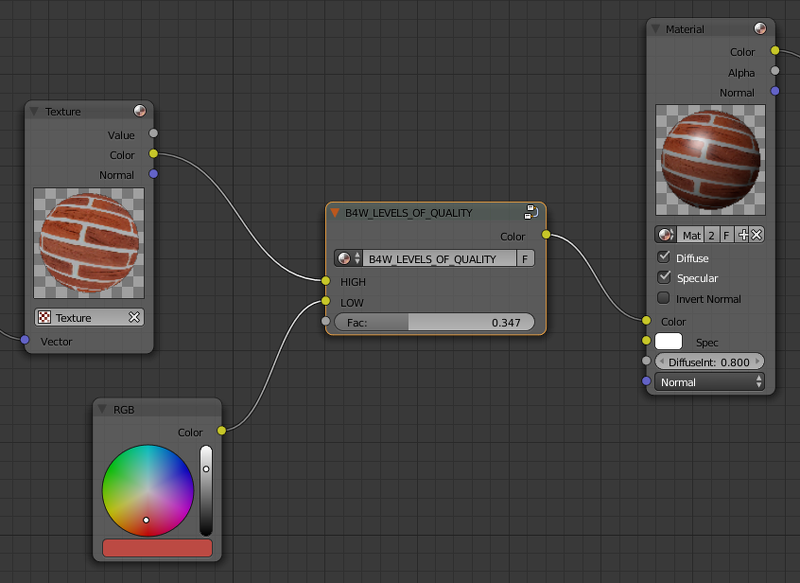The height and width of the screenshot is (583, 800).
Task: Click Material node DiffuseInt input socket
Action: coord(646,361)
